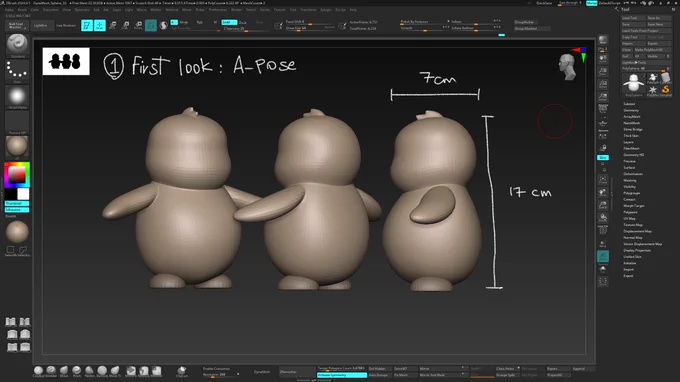Expand the Display Properties subpalette

[x=637, y=250]
